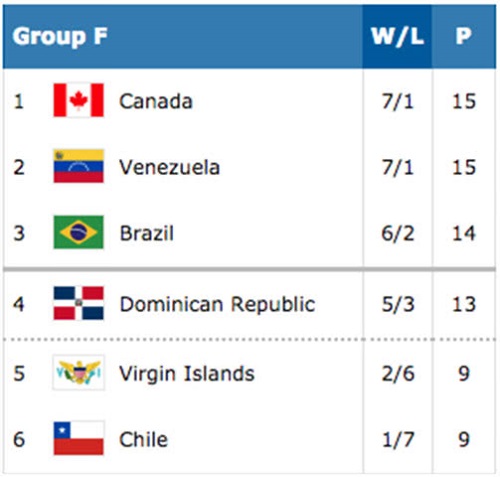The width and height of the screenshot is (500, 477).
Task: Click Chile's 1/7 win-loss record
Action: click(398, 439)
